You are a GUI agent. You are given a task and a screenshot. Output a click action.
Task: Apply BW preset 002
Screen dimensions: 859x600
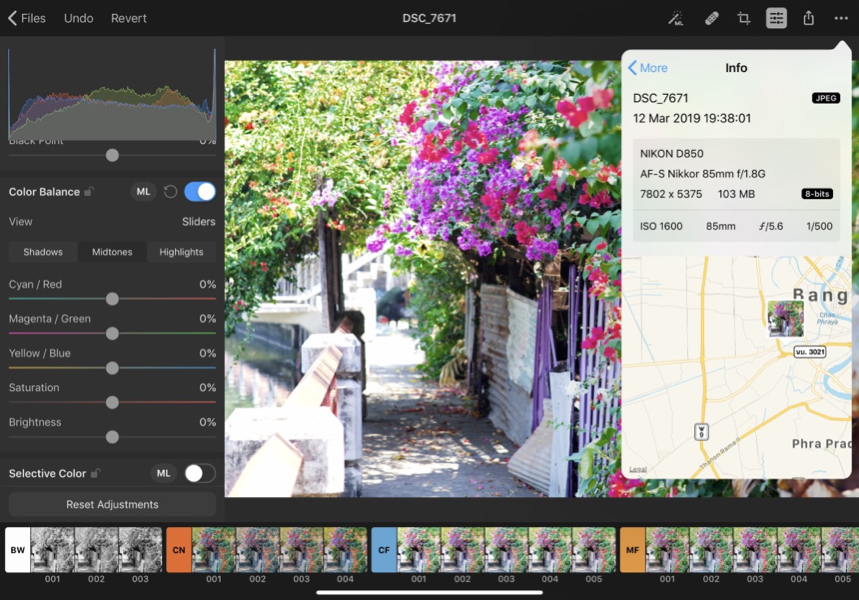pos(96,550)
